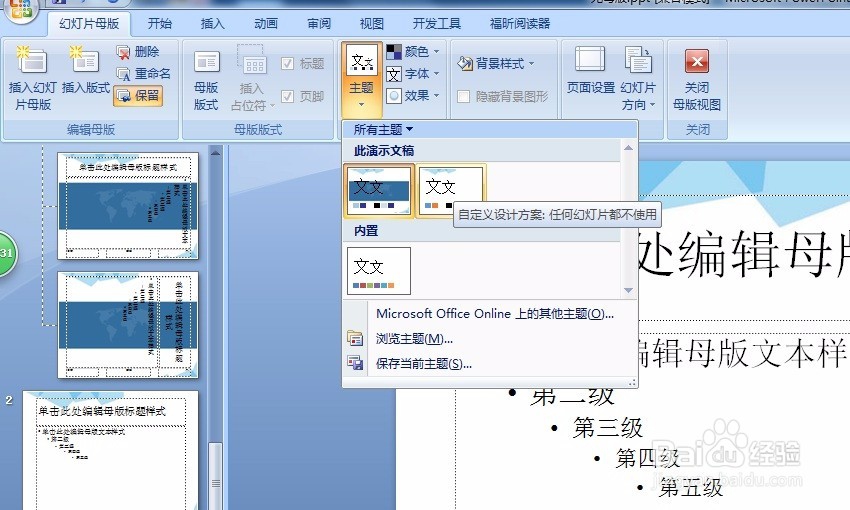Expand All Themes (所有主题) filter
The width and height of the screenshot is (850, 510).
tap(383, 130)
